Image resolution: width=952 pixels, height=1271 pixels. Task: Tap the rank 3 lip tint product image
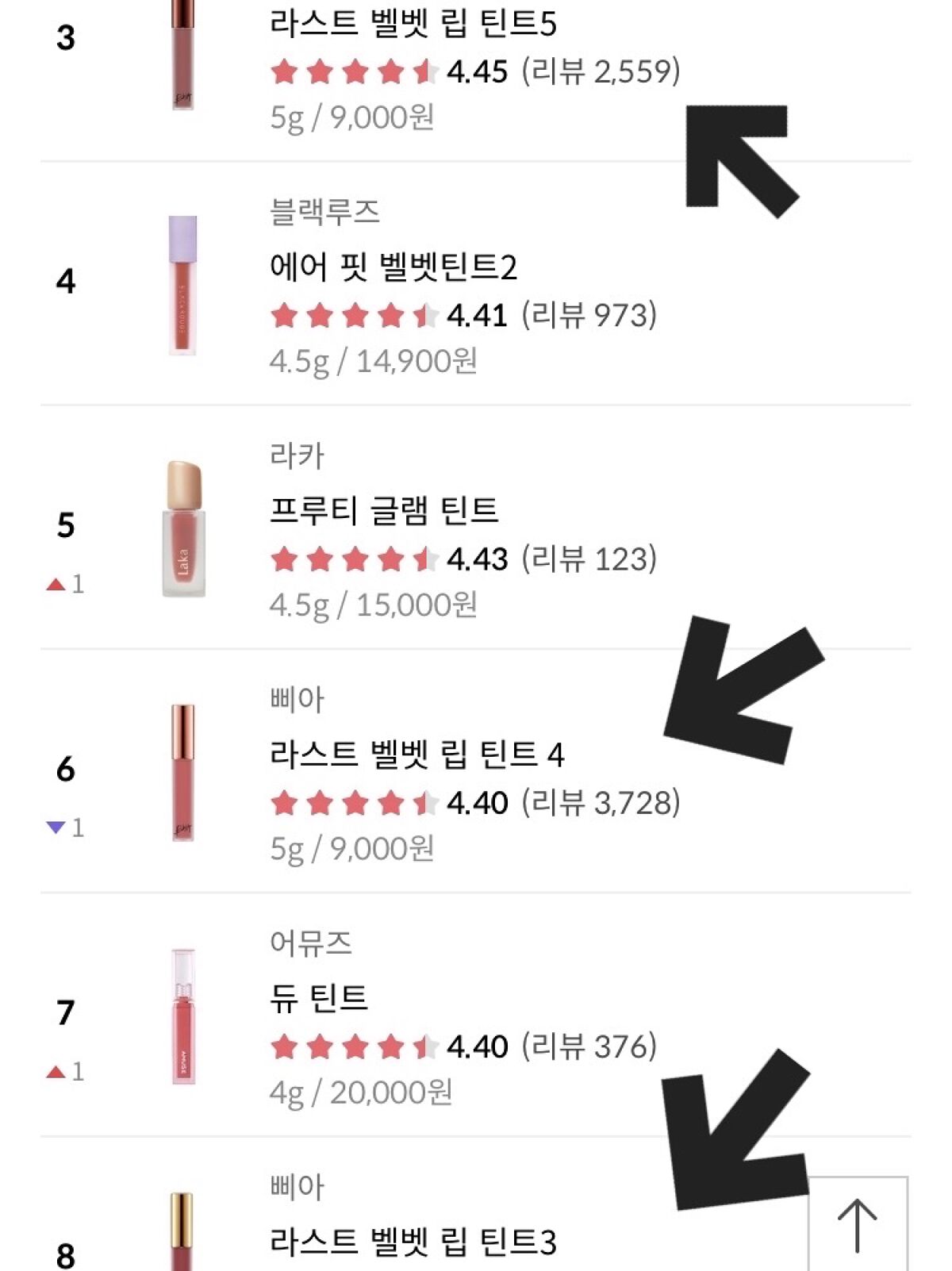pyautogui.click(x=183, y=56)
